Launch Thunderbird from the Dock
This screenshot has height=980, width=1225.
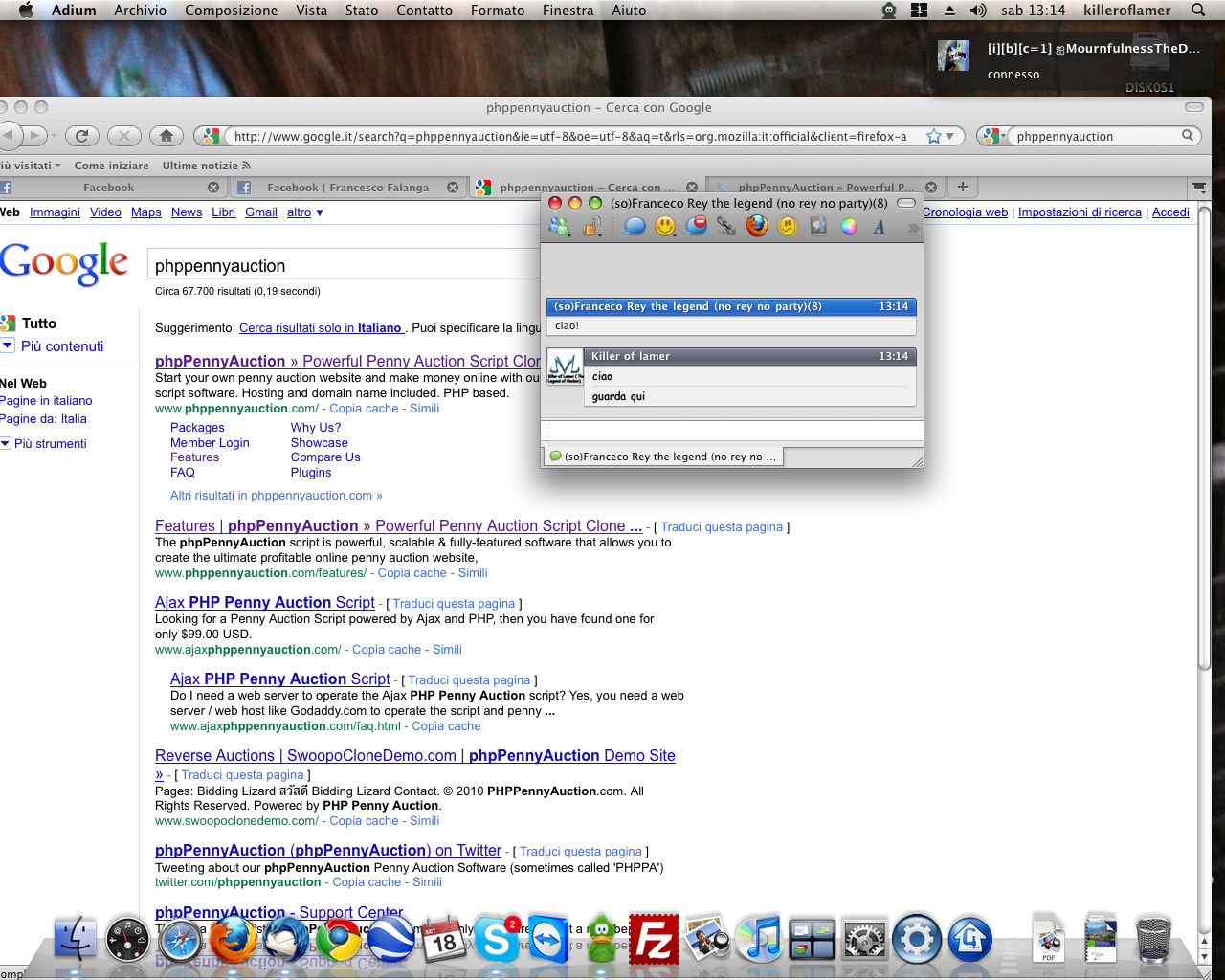click(x=285, y=940)
